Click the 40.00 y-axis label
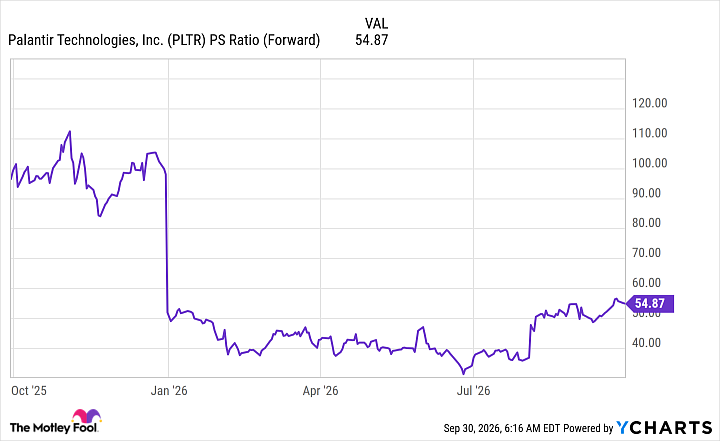 click(646, 343)
